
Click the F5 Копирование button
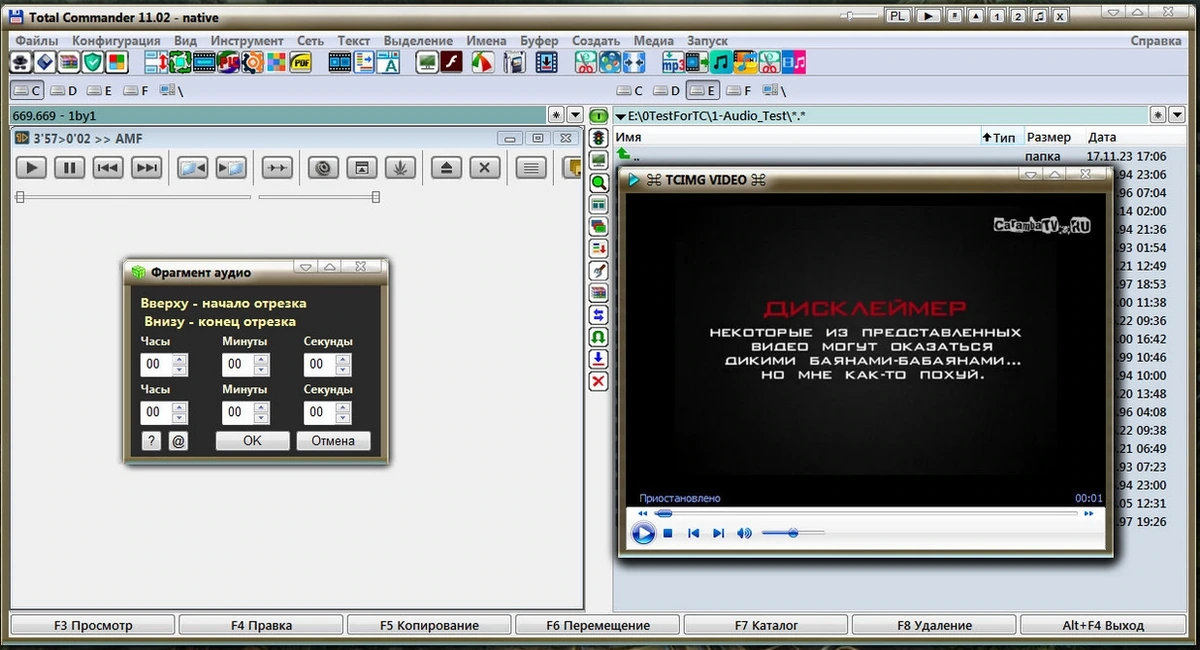coord(429,625)
